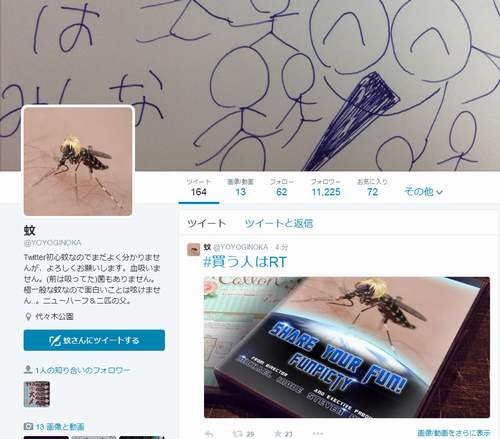Click the reply arrow icon under the tweet
The height and width of the screenshot is (439, 500).
click(209, 434)
